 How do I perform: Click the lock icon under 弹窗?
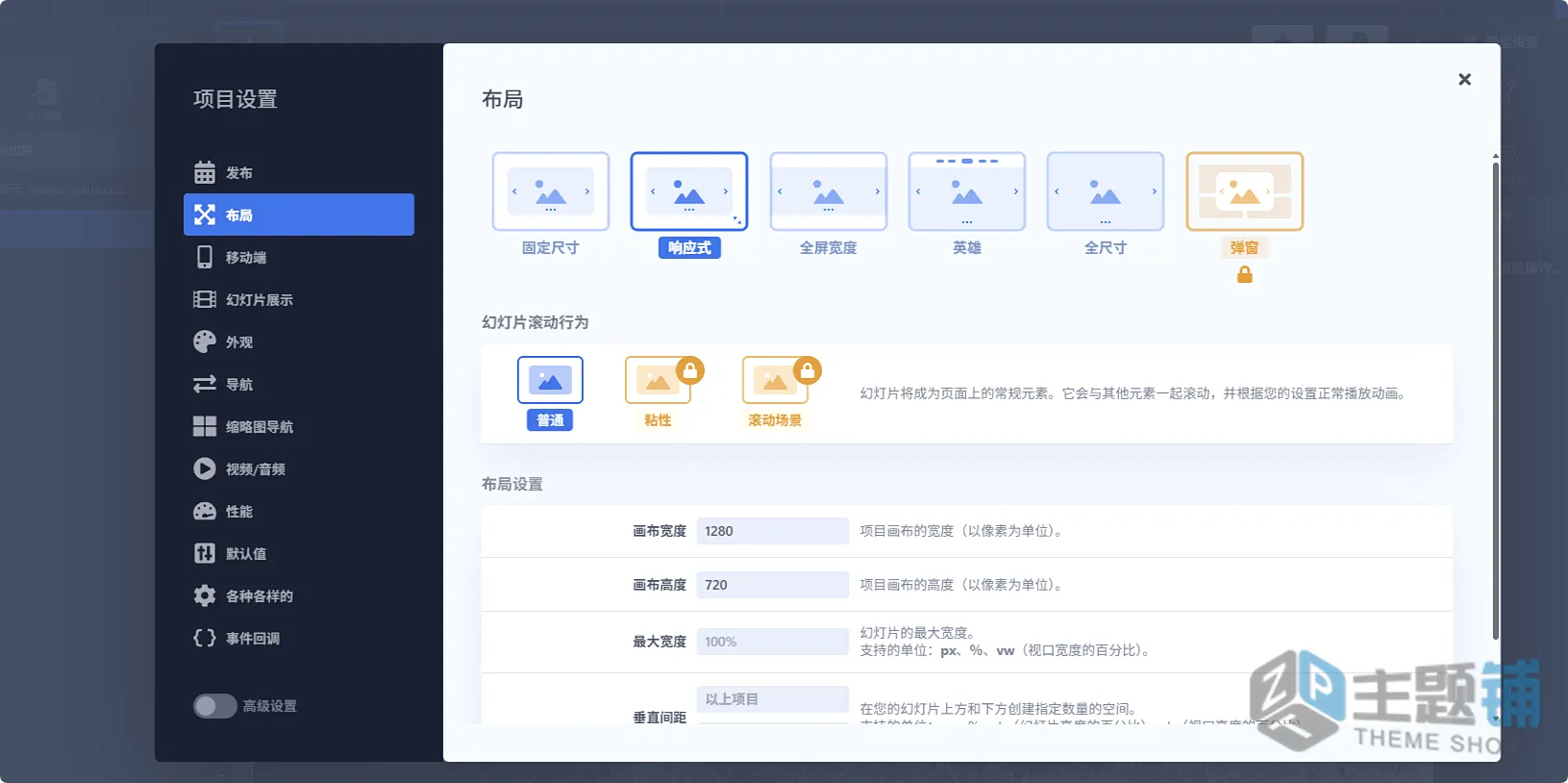1244,275
